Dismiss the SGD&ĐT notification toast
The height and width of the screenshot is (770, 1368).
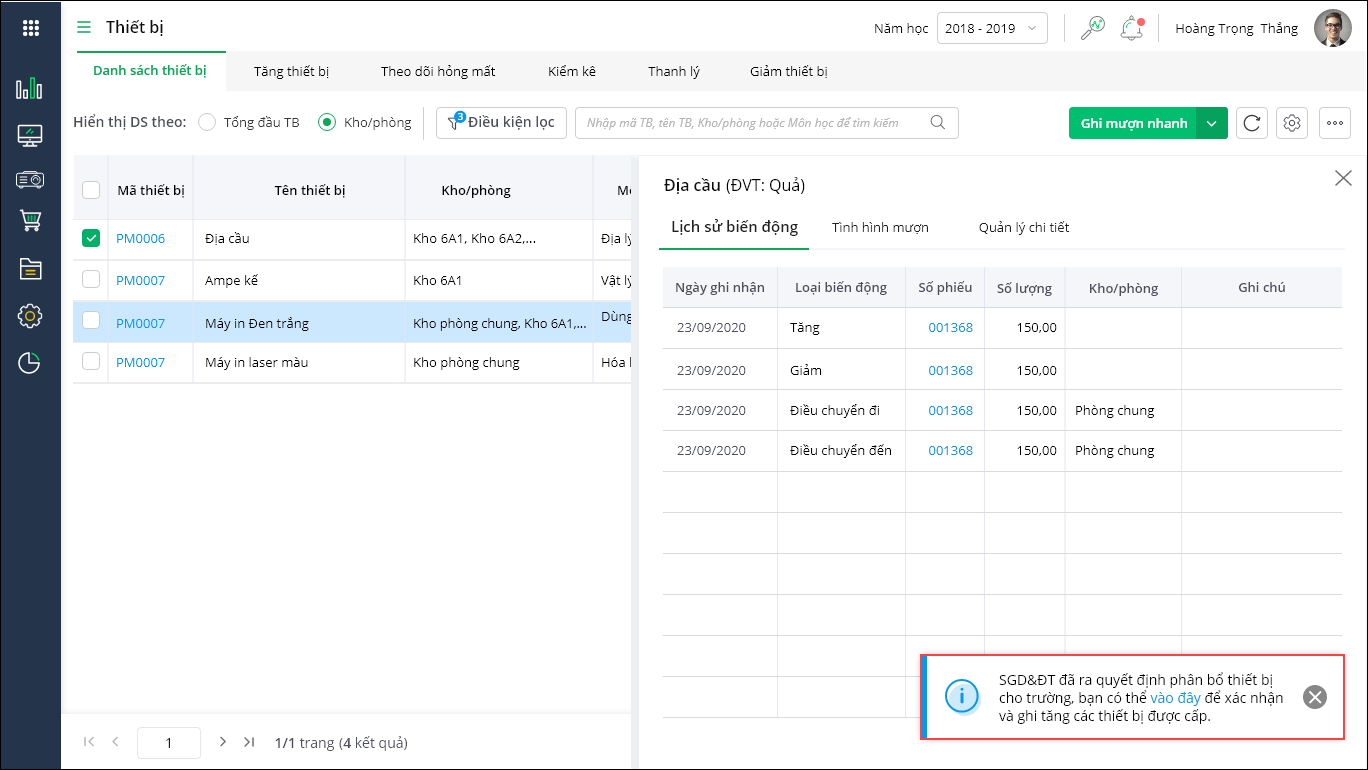[x=1315, y=698]
